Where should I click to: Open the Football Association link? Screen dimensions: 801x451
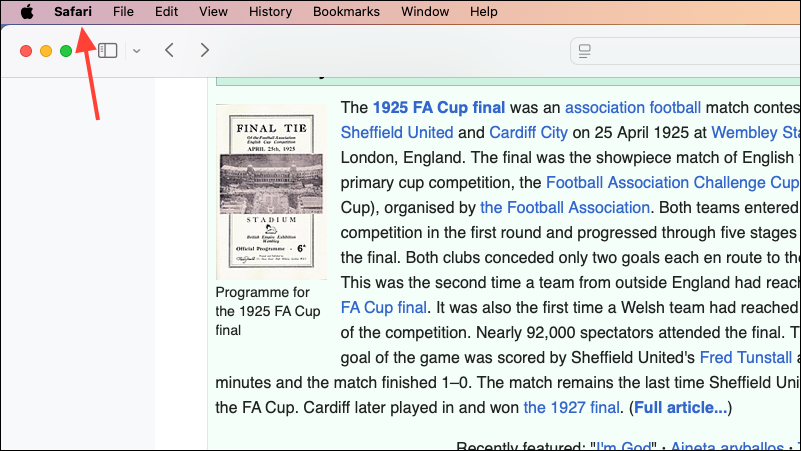[565, 207]
